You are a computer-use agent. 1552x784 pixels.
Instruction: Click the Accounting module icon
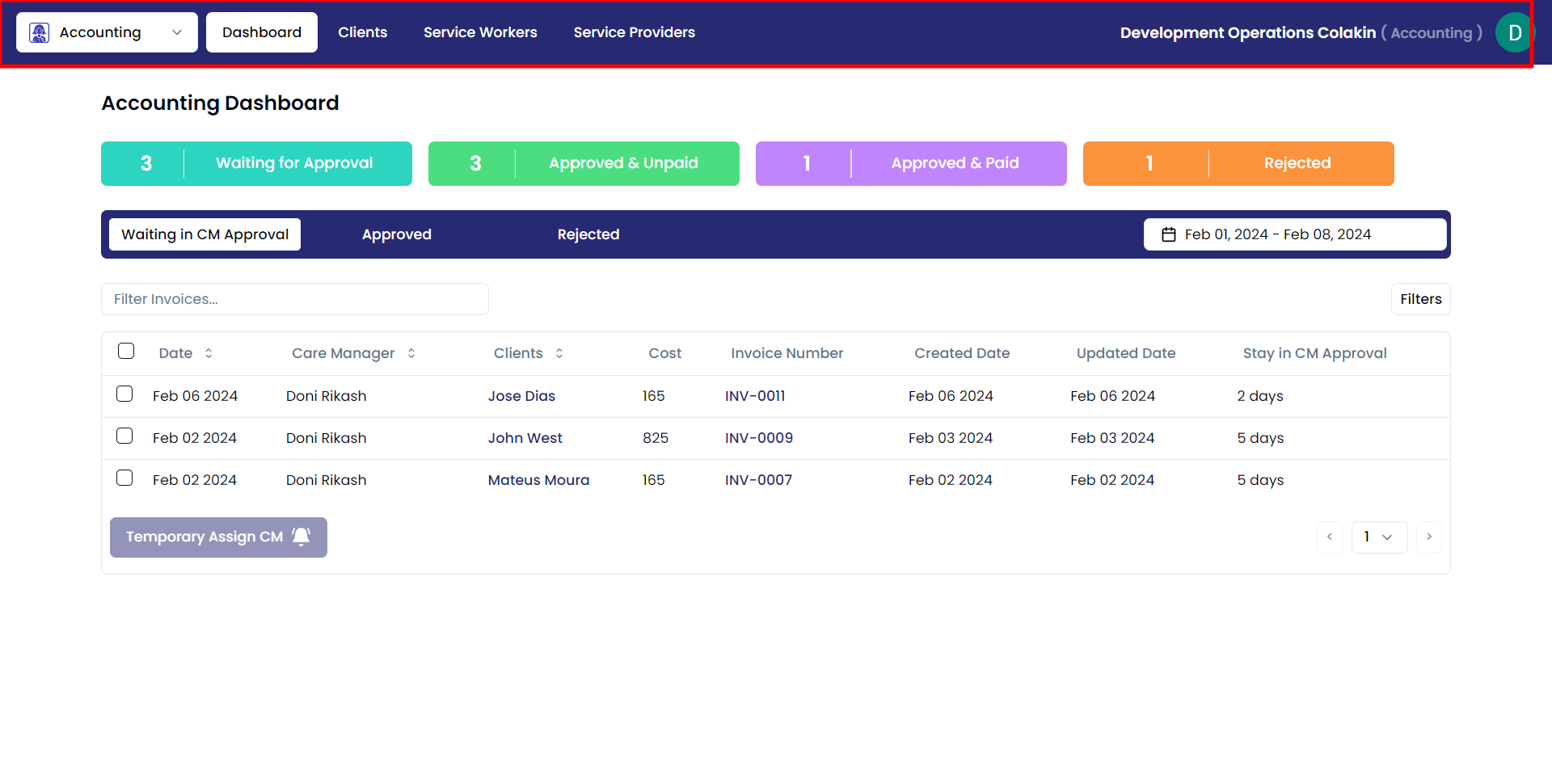[39, 32]
